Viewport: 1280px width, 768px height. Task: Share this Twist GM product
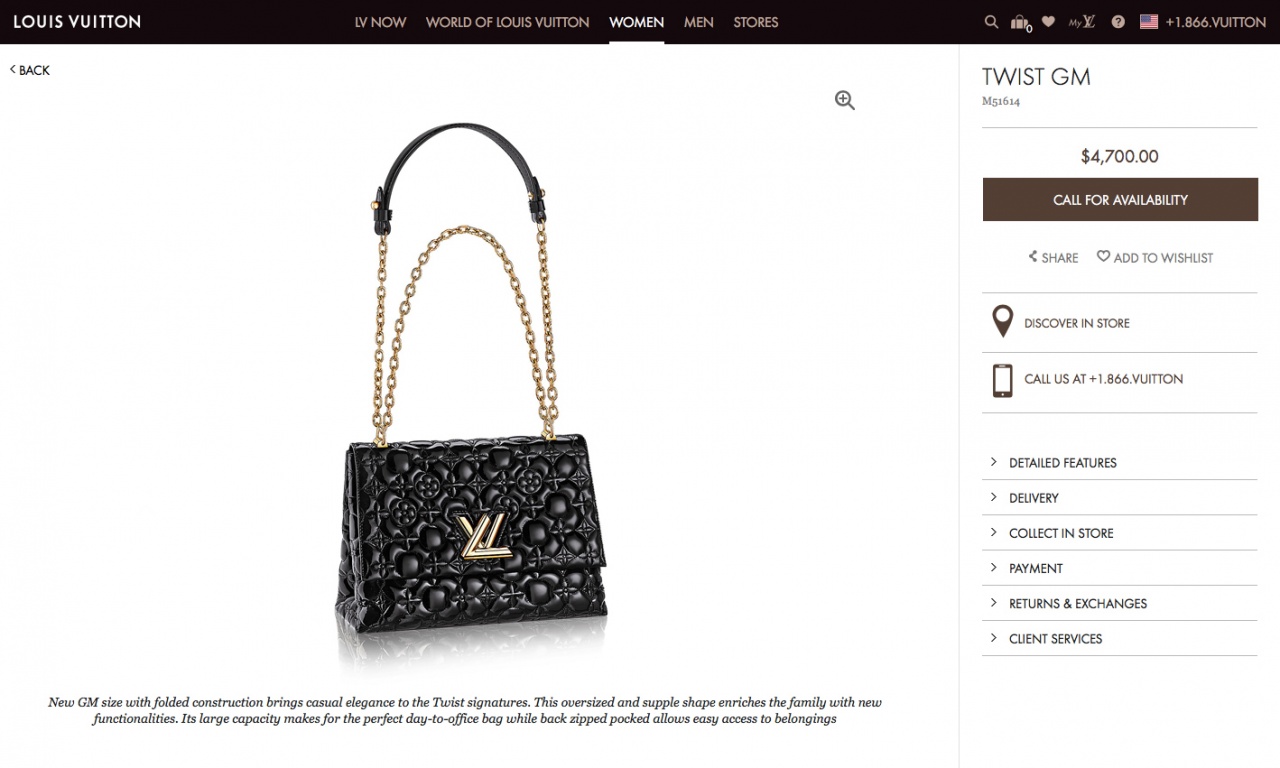(1053, 258)
